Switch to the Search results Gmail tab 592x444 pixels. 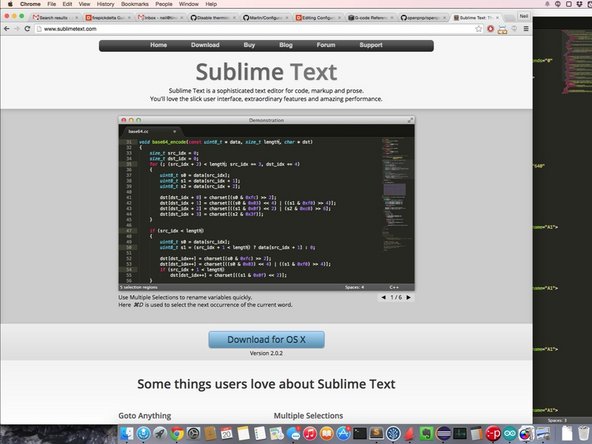point(55,17)
